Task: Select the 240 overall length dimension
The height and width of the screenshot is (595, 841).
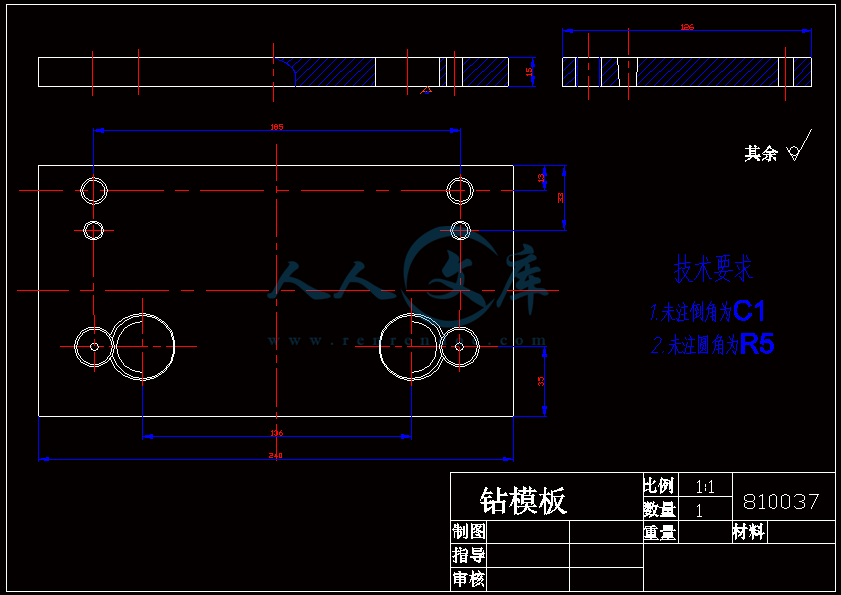Action: coord(276,456)
